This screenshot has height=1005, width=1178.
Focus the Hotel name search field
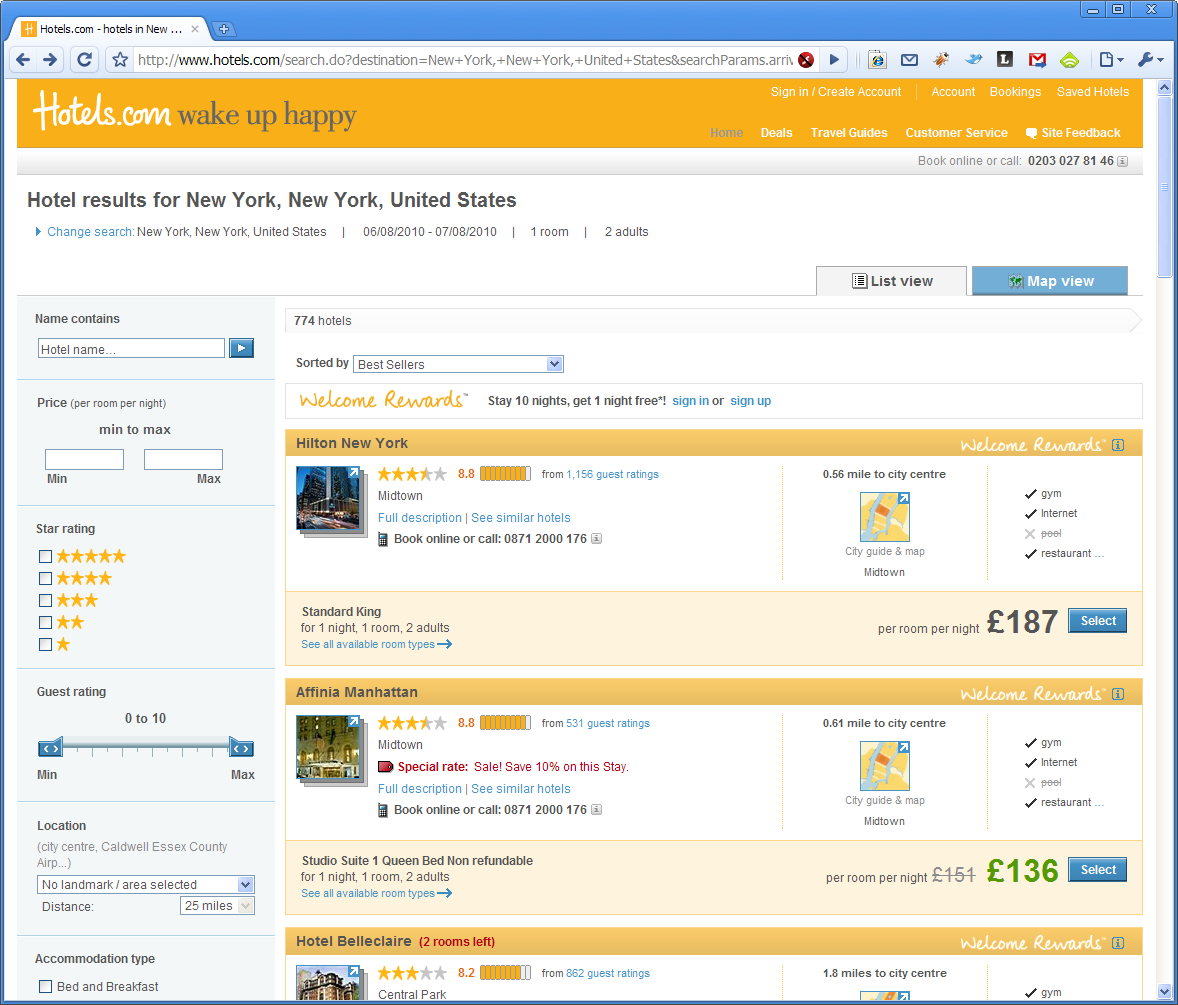point(131,349)
